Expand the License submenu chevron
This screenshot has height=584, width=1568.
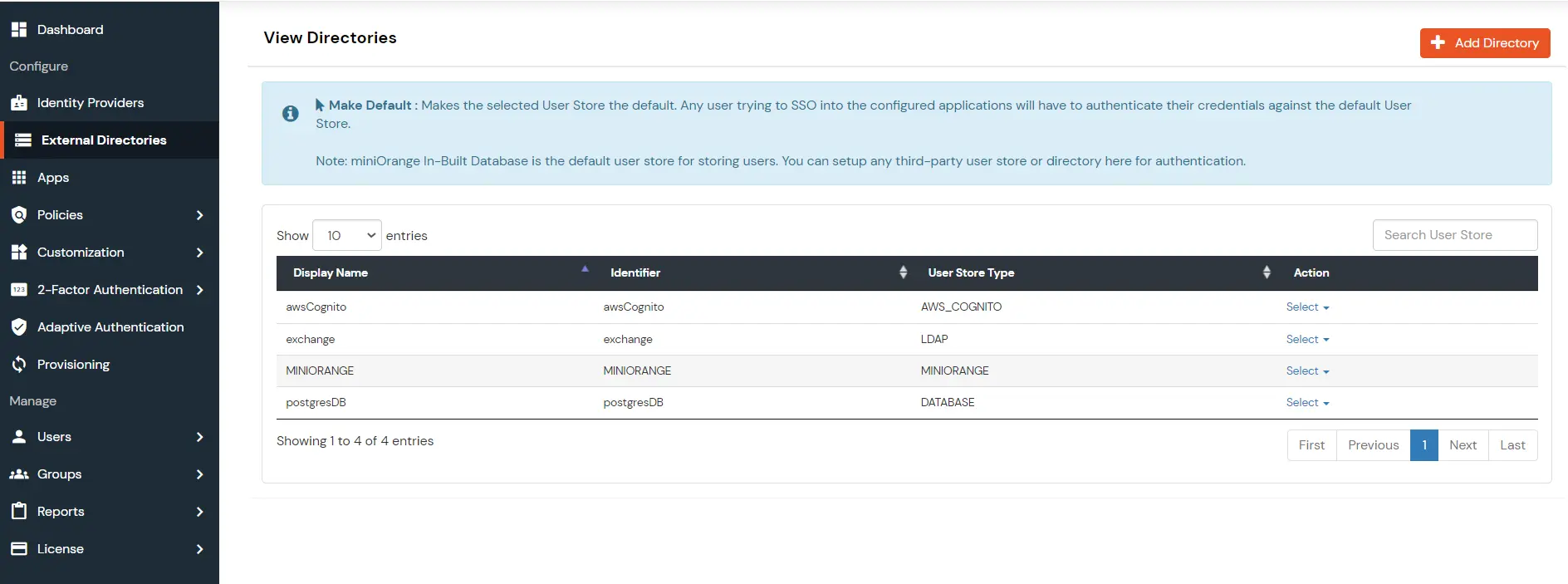click(199, 549)
